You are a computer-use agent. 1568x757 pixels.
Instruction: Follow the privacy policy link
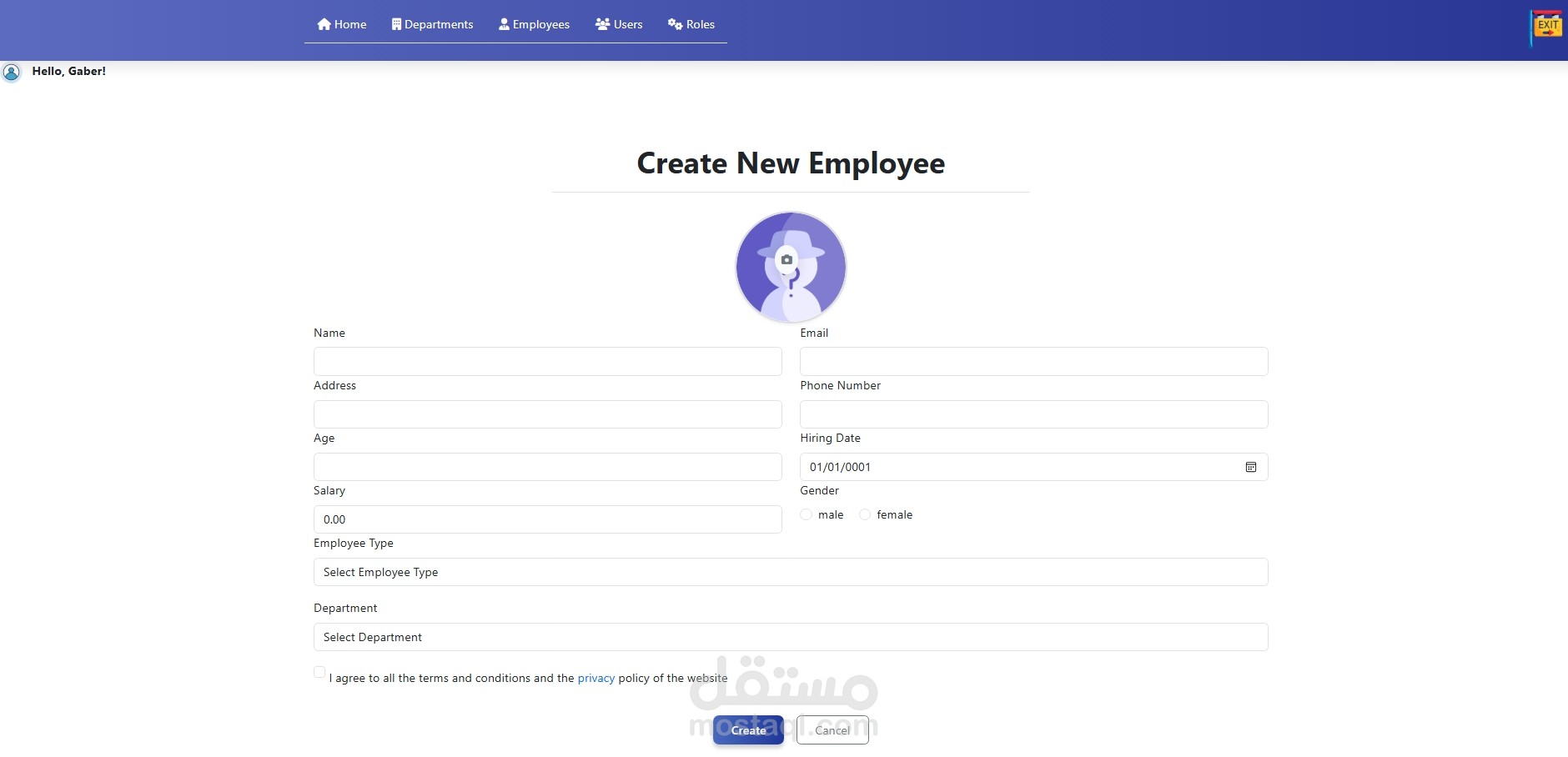pos(596,678)
